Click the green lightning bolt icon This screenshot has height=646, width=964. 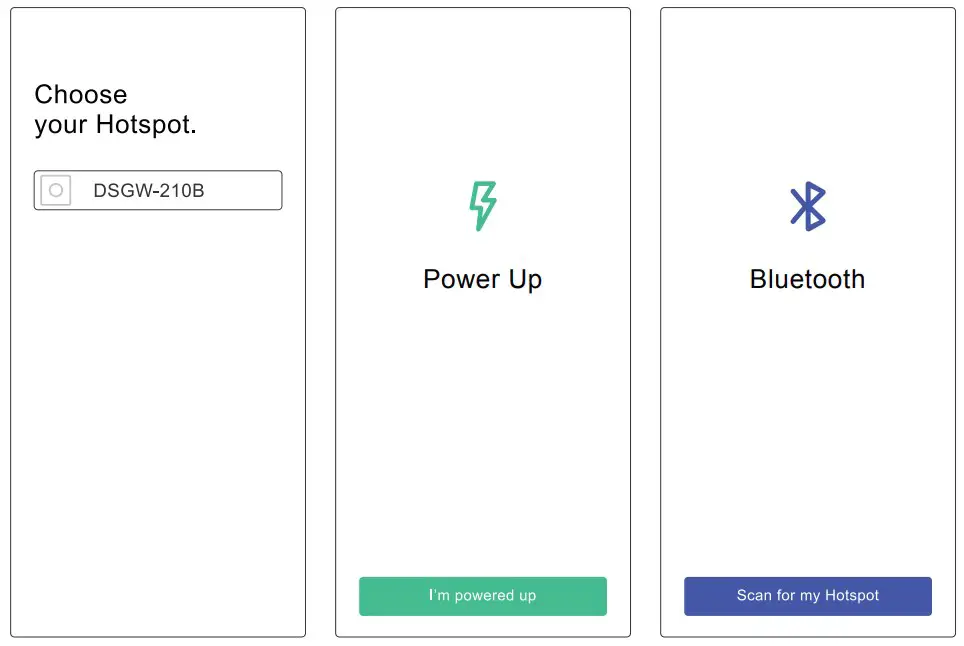point(482,206)
